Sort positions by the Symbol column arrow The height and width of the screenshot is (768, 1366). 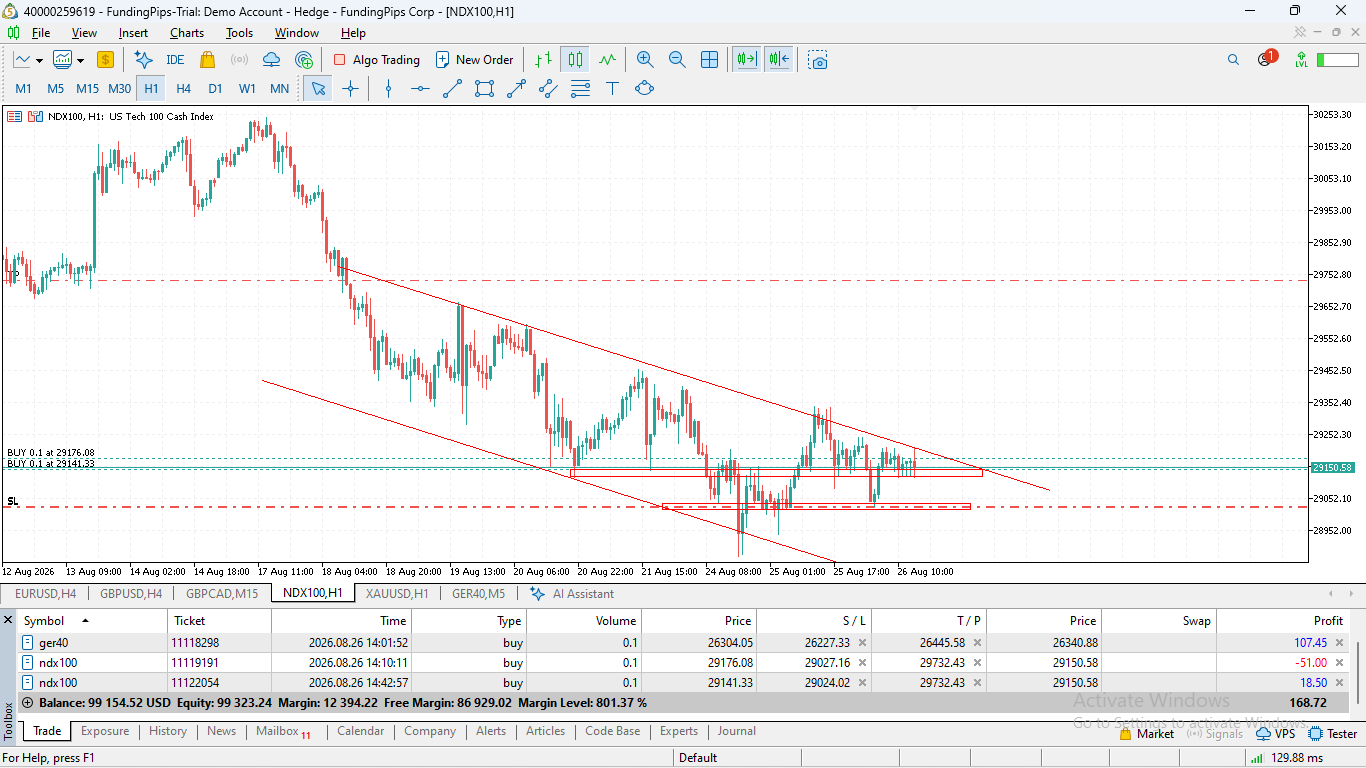[x=85, y=621]
